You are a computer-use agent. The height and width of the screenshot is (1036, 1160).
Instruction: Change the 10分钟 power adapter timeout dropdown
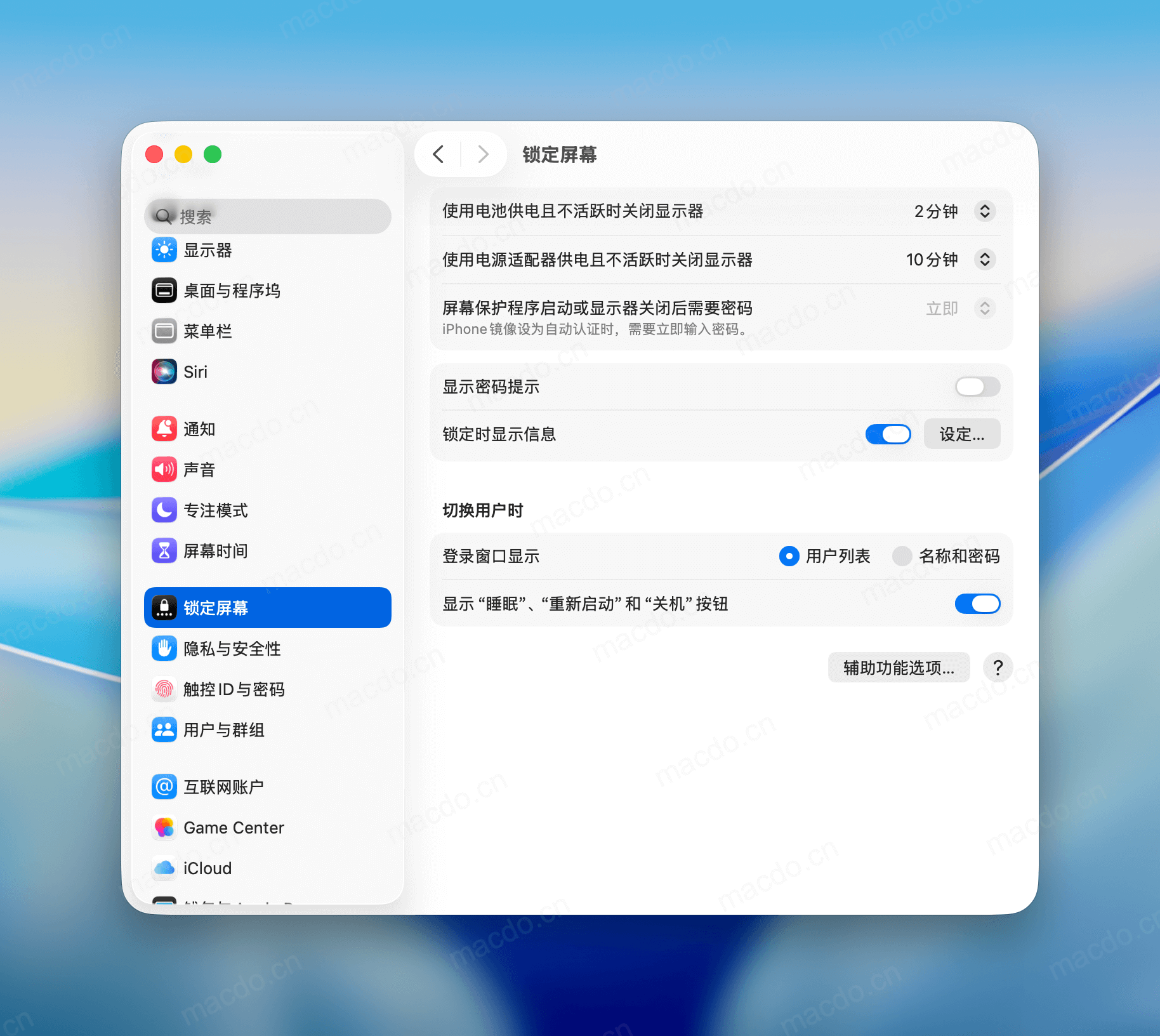click(985, 260)
